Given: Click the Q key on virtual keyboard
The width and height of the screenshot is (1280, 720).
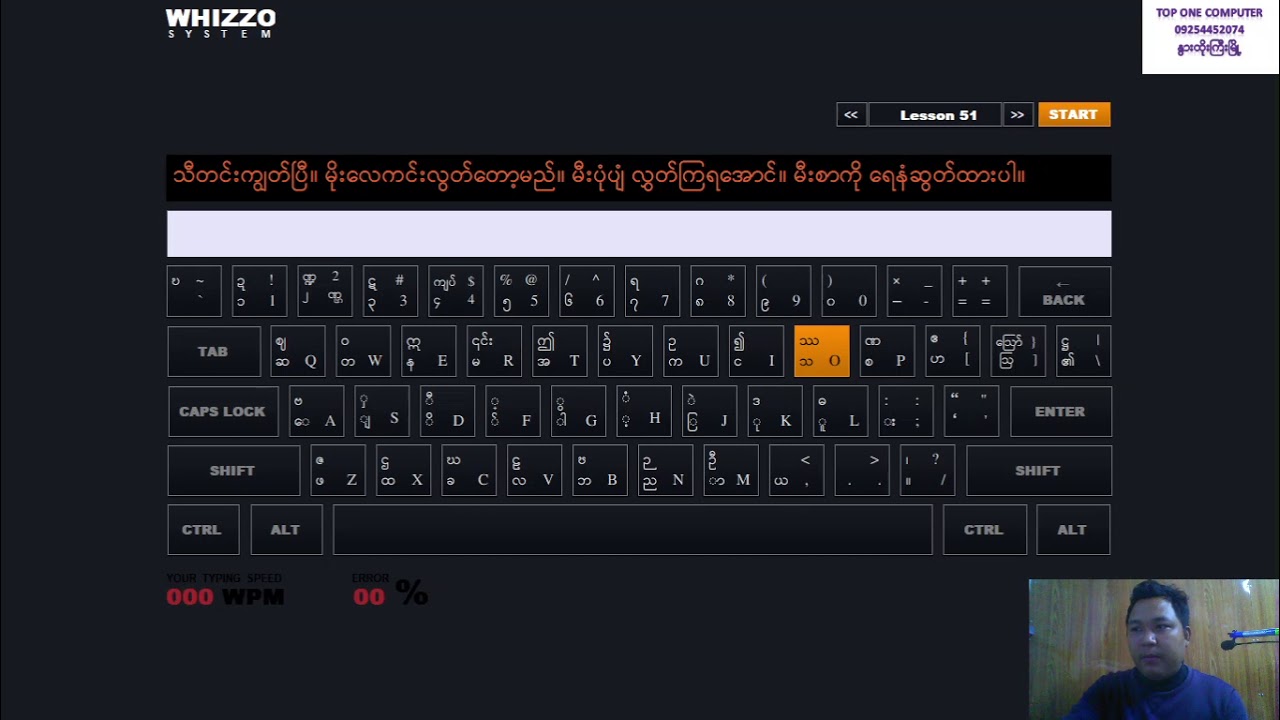Looking at the screenshot, I should click(x=298, y=351).
